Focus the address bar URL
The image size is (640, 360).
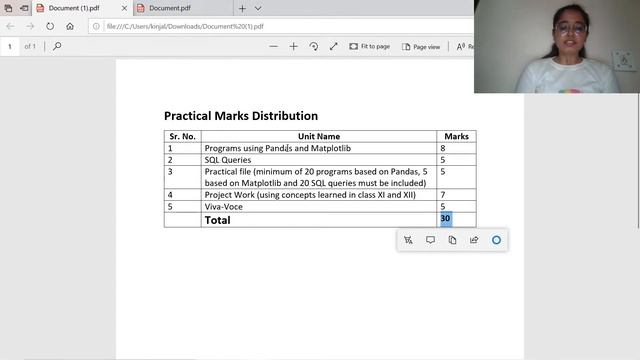185,26
